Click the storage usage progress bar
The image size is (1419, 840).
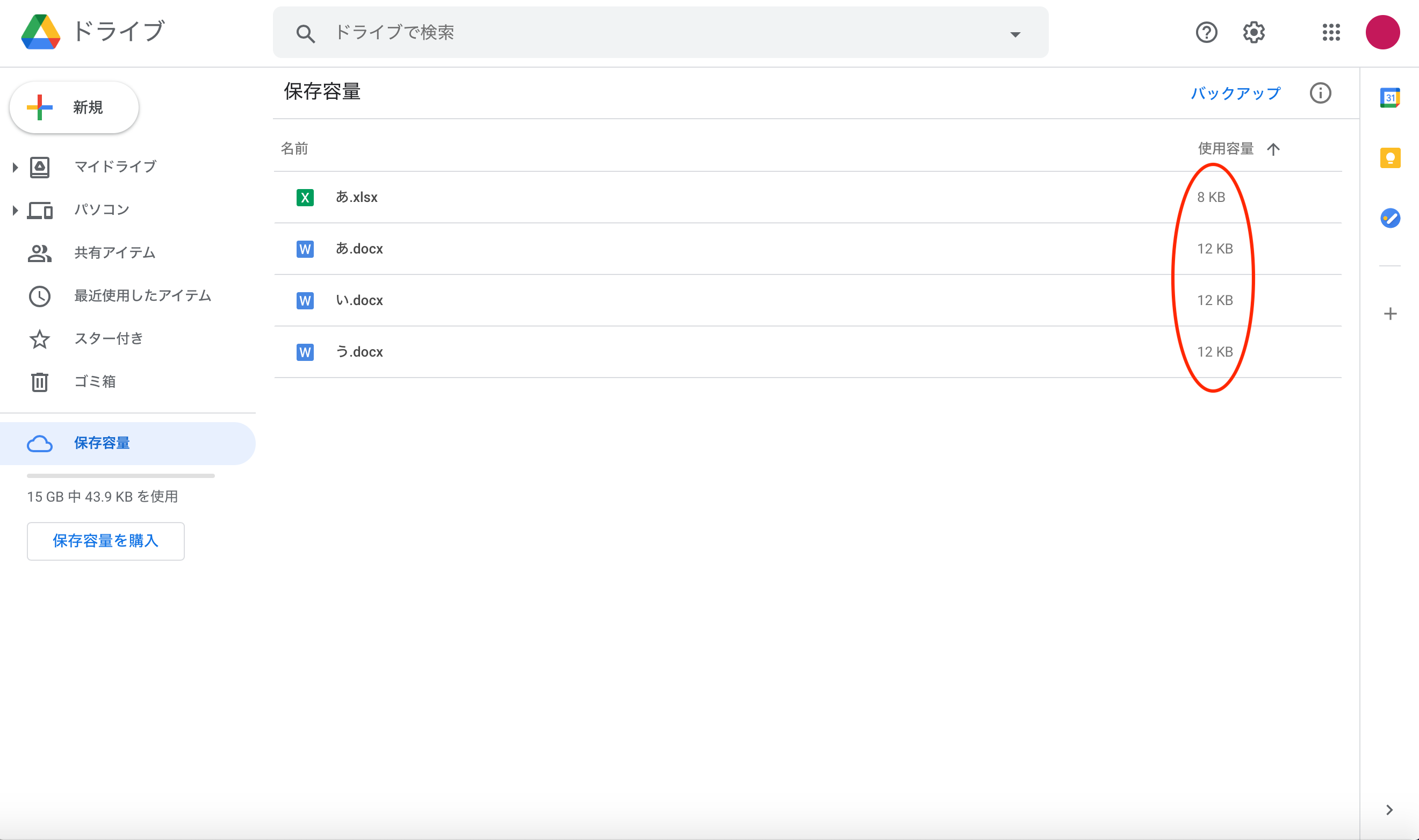coord(120,476)
